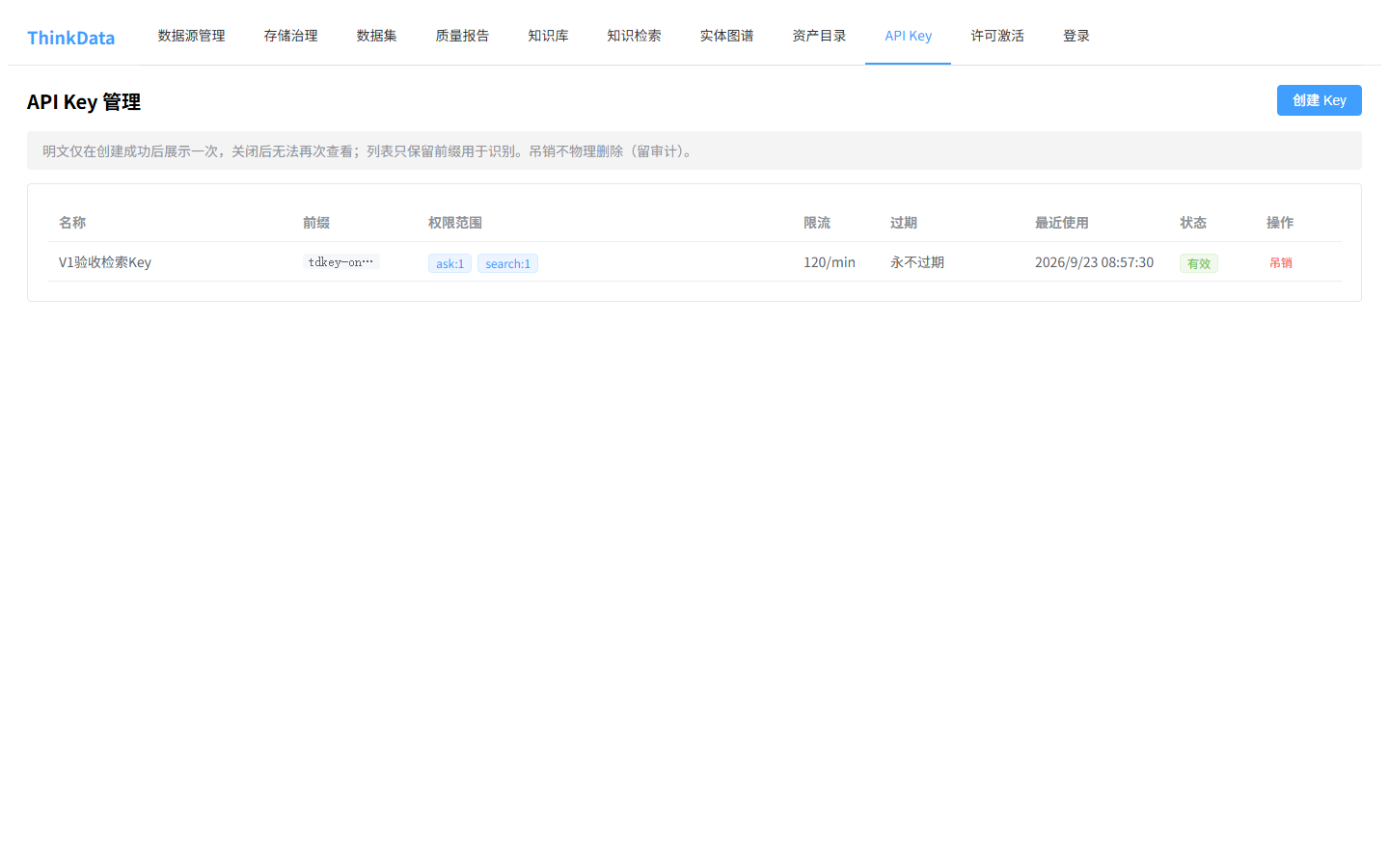Click the gray 明文仅在创建成功后 notice banner
Screen dimensions: 1389x868
click(x=694, y=150)
